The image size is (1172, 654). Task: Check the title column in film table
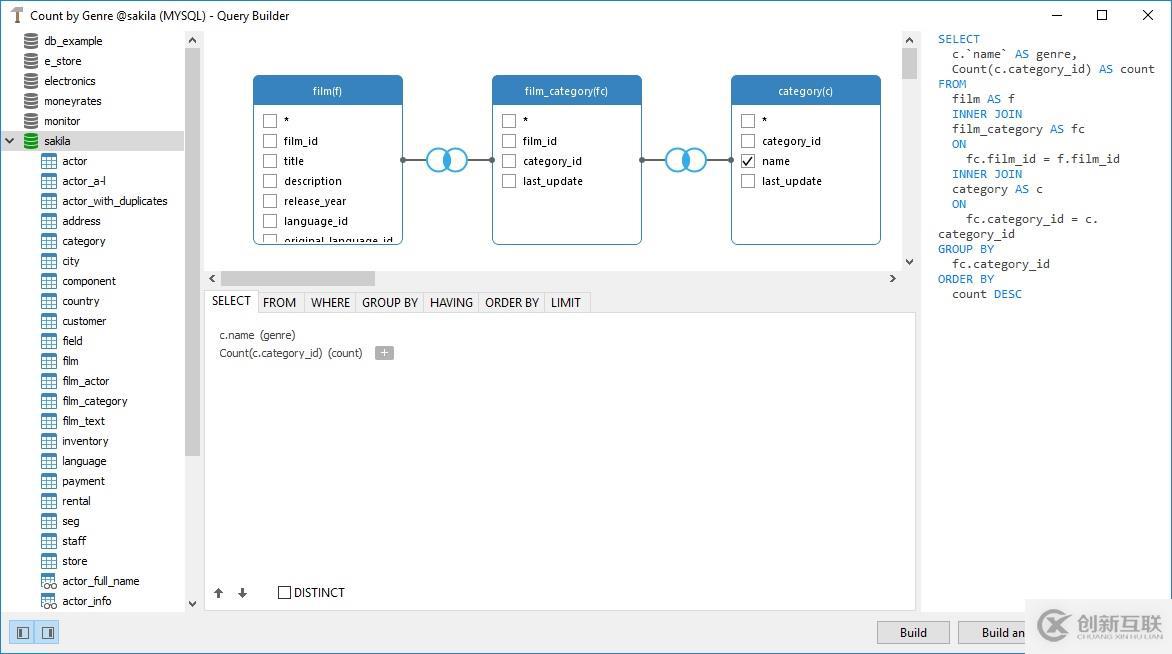pos(270,161)
